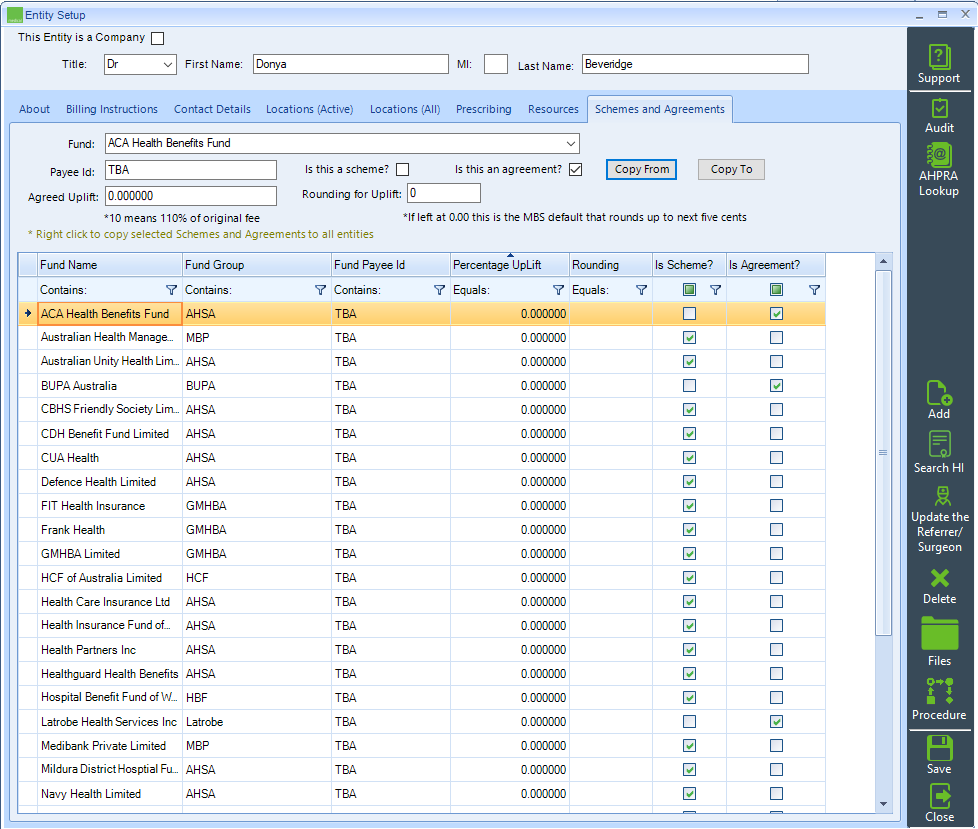Click the First Name input field

[351, 64]
